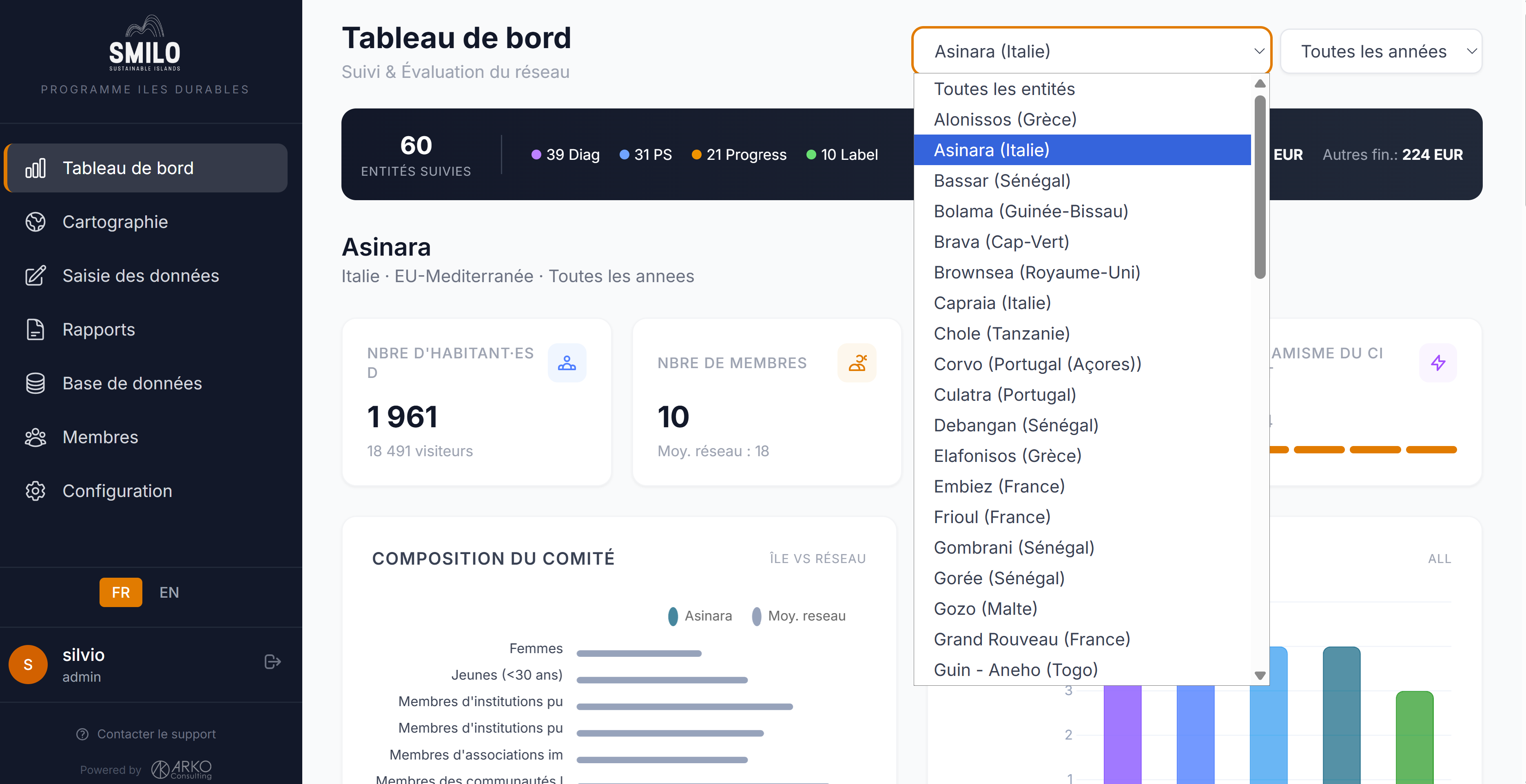
Task: Open the Tableau de bord menu entry
Action: 128,168
